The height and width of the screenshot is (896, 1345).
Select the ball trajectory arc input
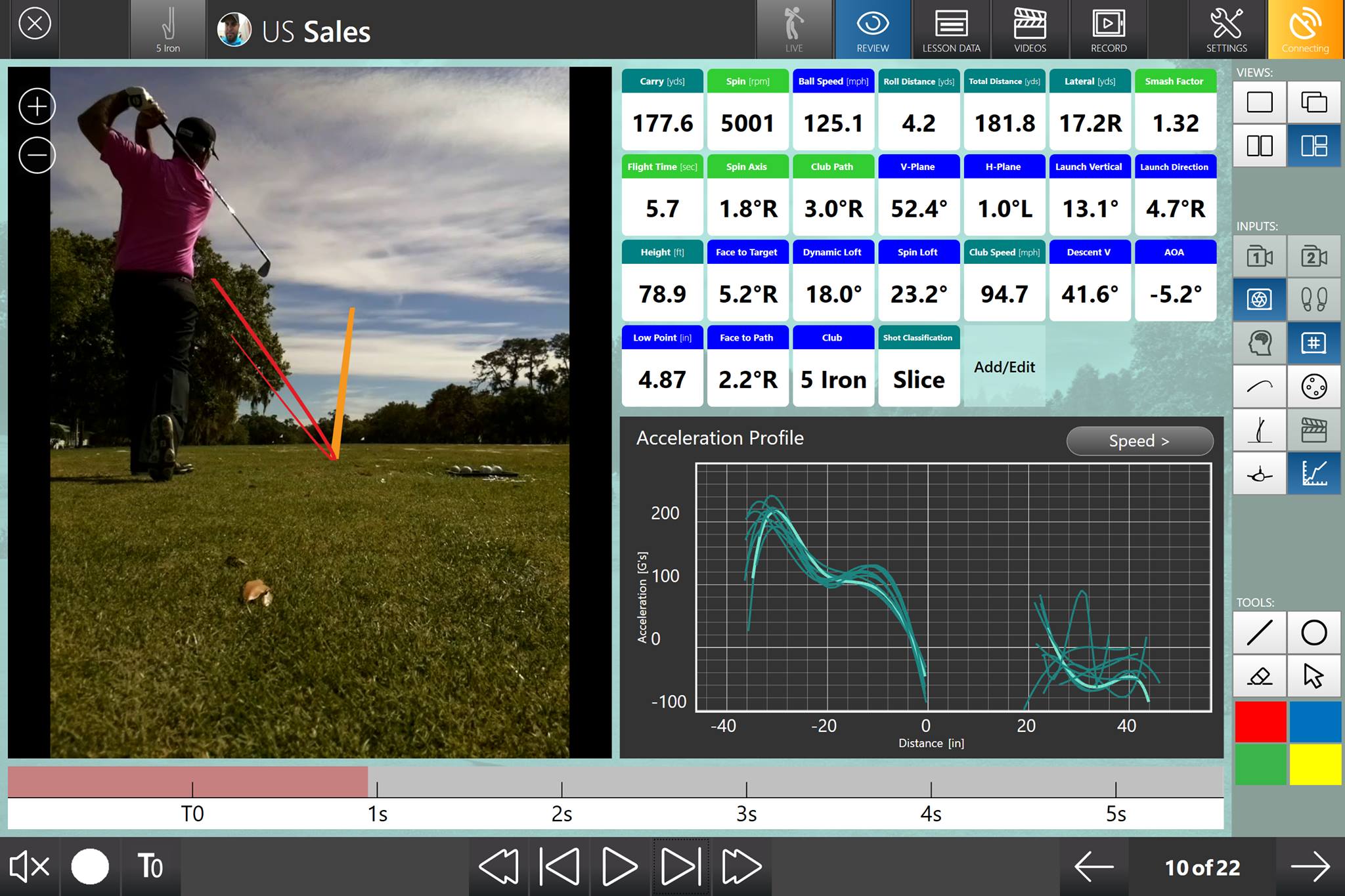pos(1259,387)
